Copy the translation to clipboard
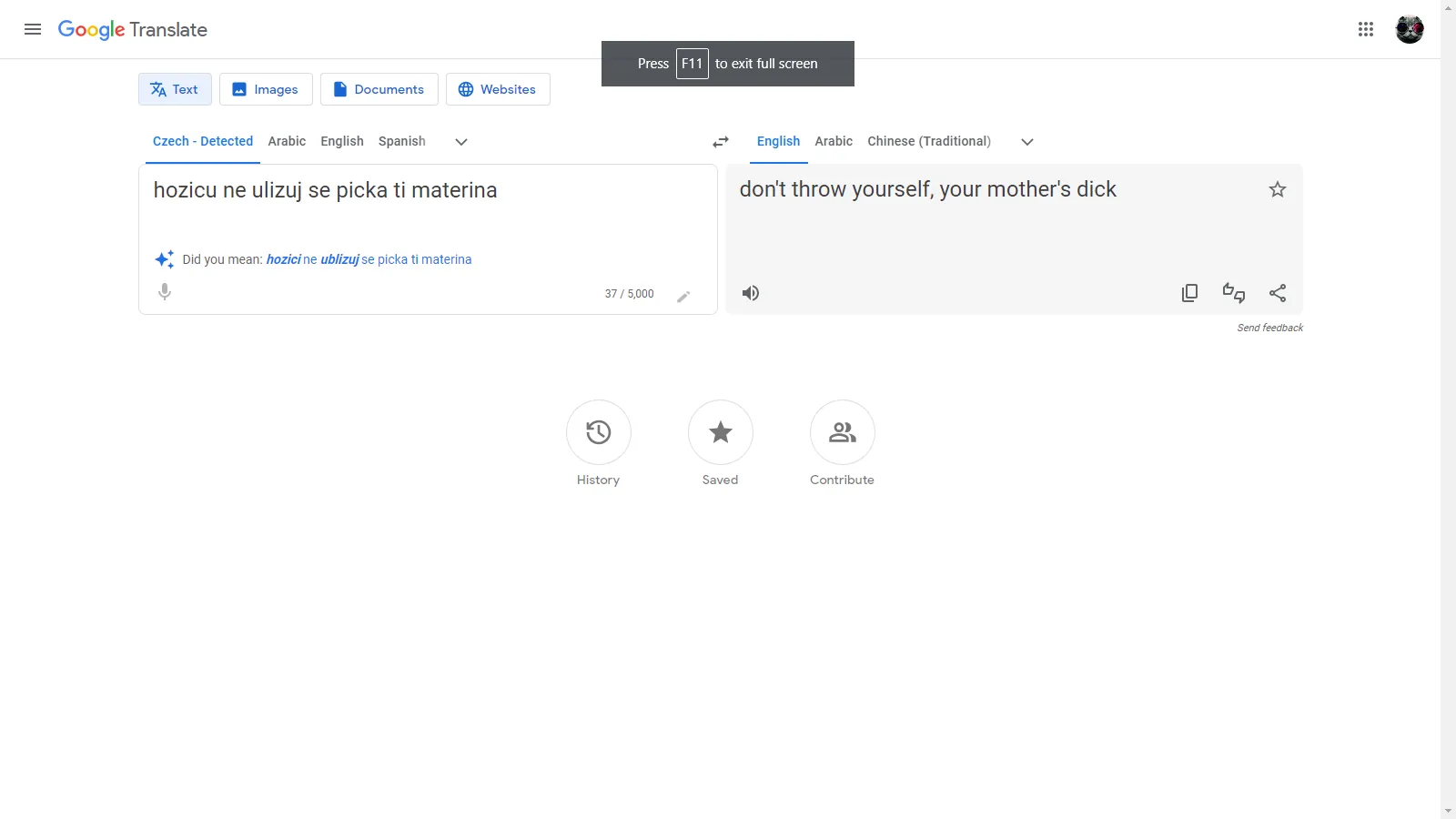Screen dimensions: 1456x819 point(1189,293)
